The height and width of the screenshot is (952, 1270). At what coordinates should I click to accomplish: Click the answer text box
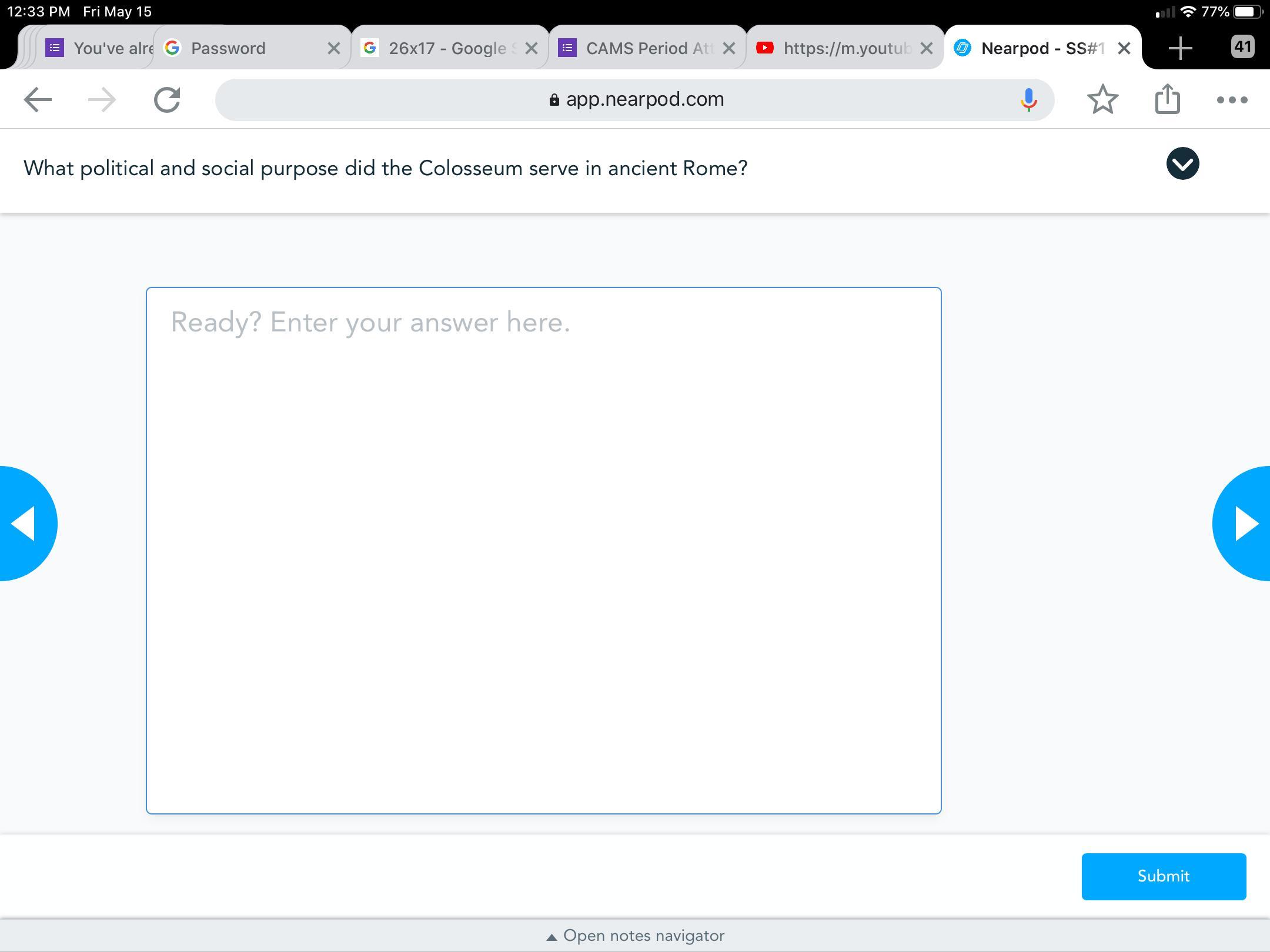pyautogui.click(x=543, y=550)
